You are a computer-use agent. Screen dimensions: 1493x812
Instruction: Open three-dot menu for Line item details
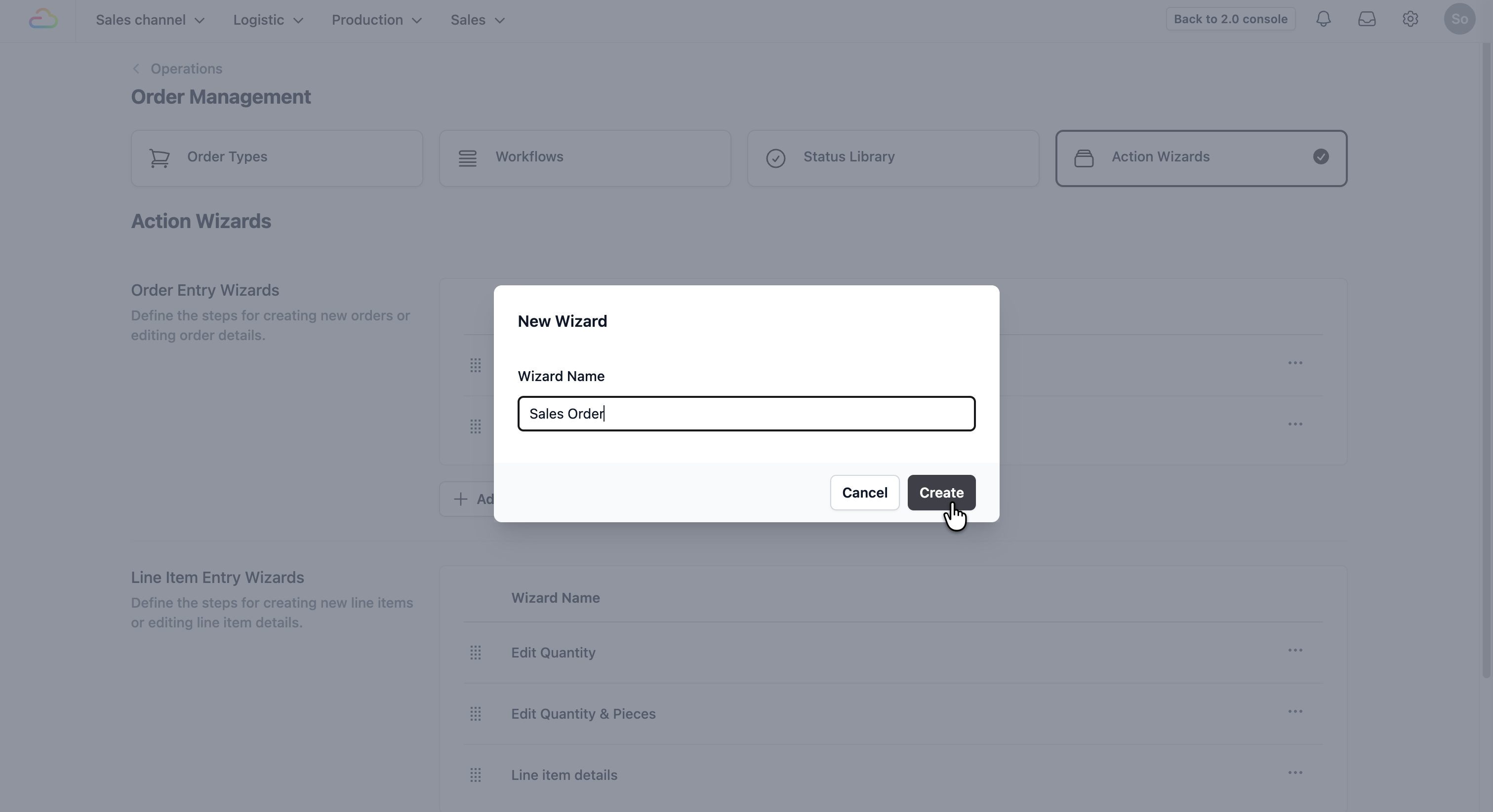click(1295, 773)
